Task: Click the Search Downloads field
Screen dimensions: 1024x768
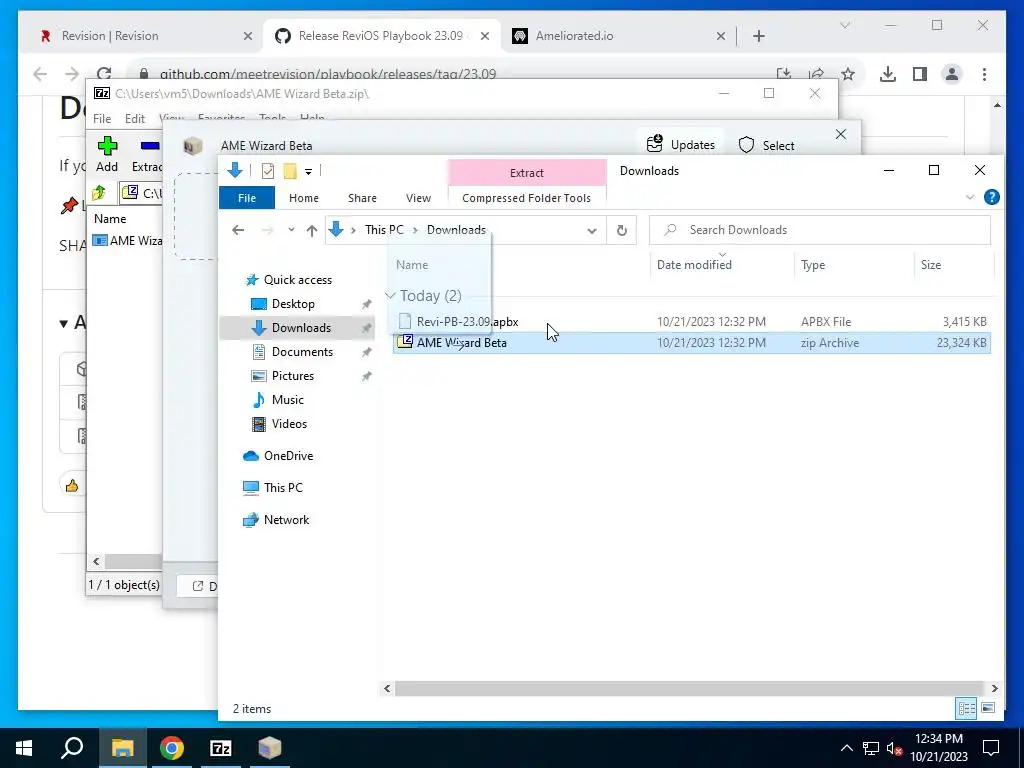Action: [820, 230]
